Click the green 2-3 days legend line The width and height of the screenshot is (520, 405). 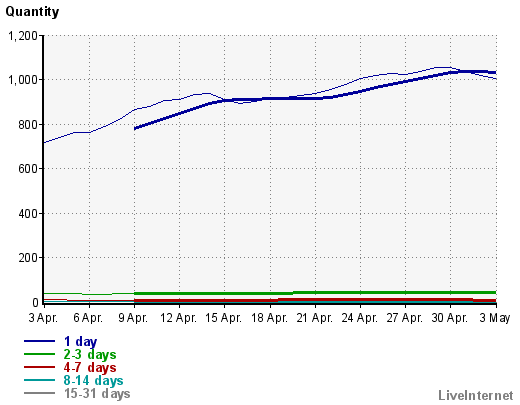tap(39, 354)
